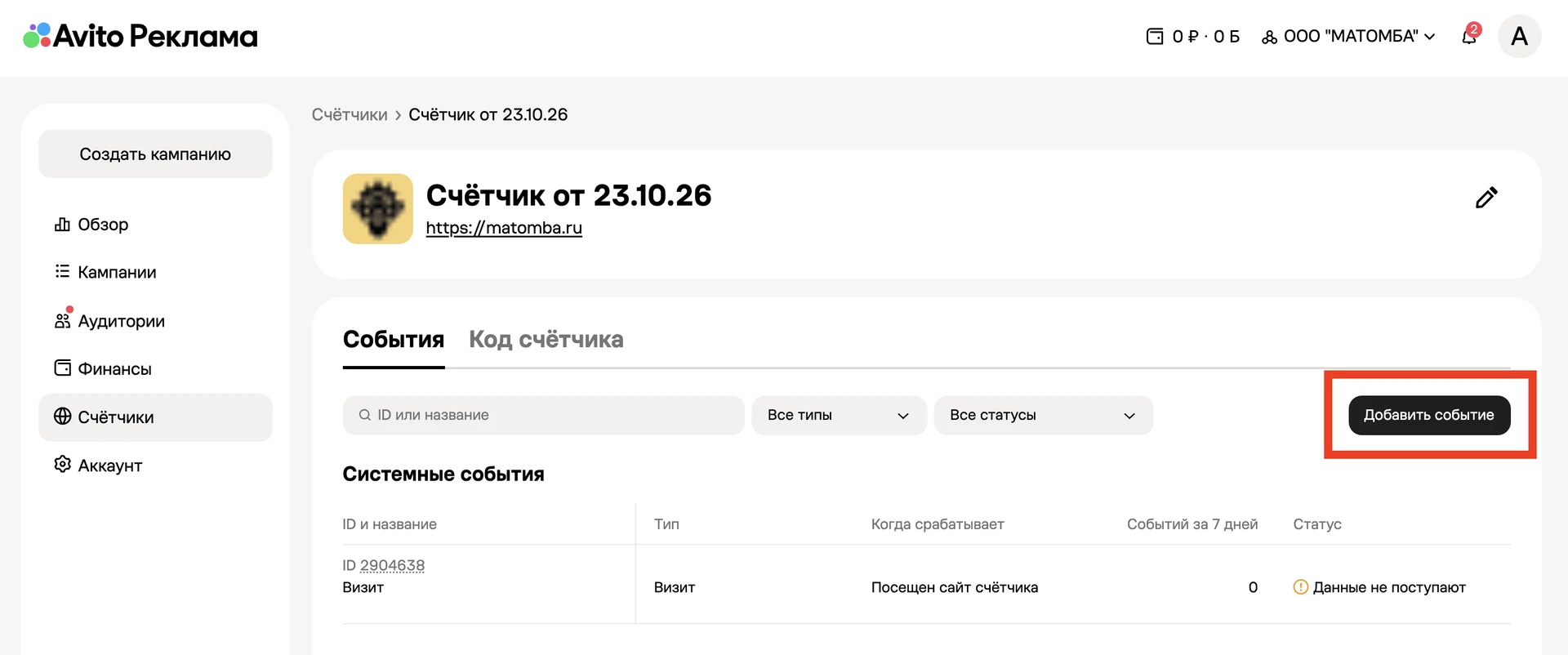Click the 0 ₽ · 0 Б balance text
The image size is (1568, 655).
tap(1206, 36)
